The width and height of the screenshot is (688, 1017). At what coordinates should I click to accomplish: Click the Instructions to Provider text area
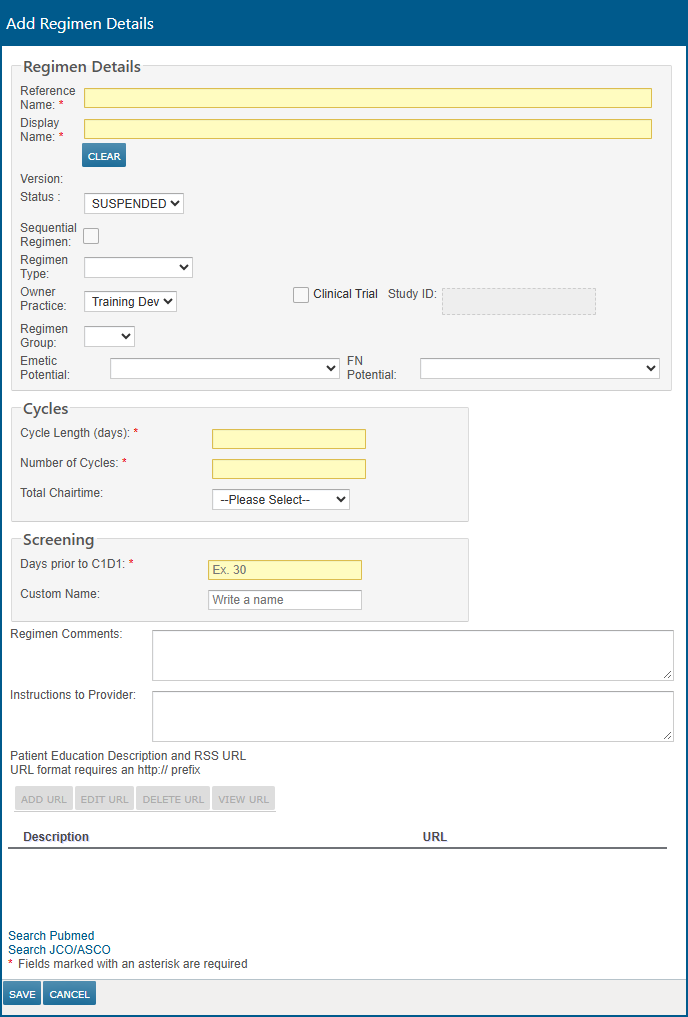[x=413, y=716]
